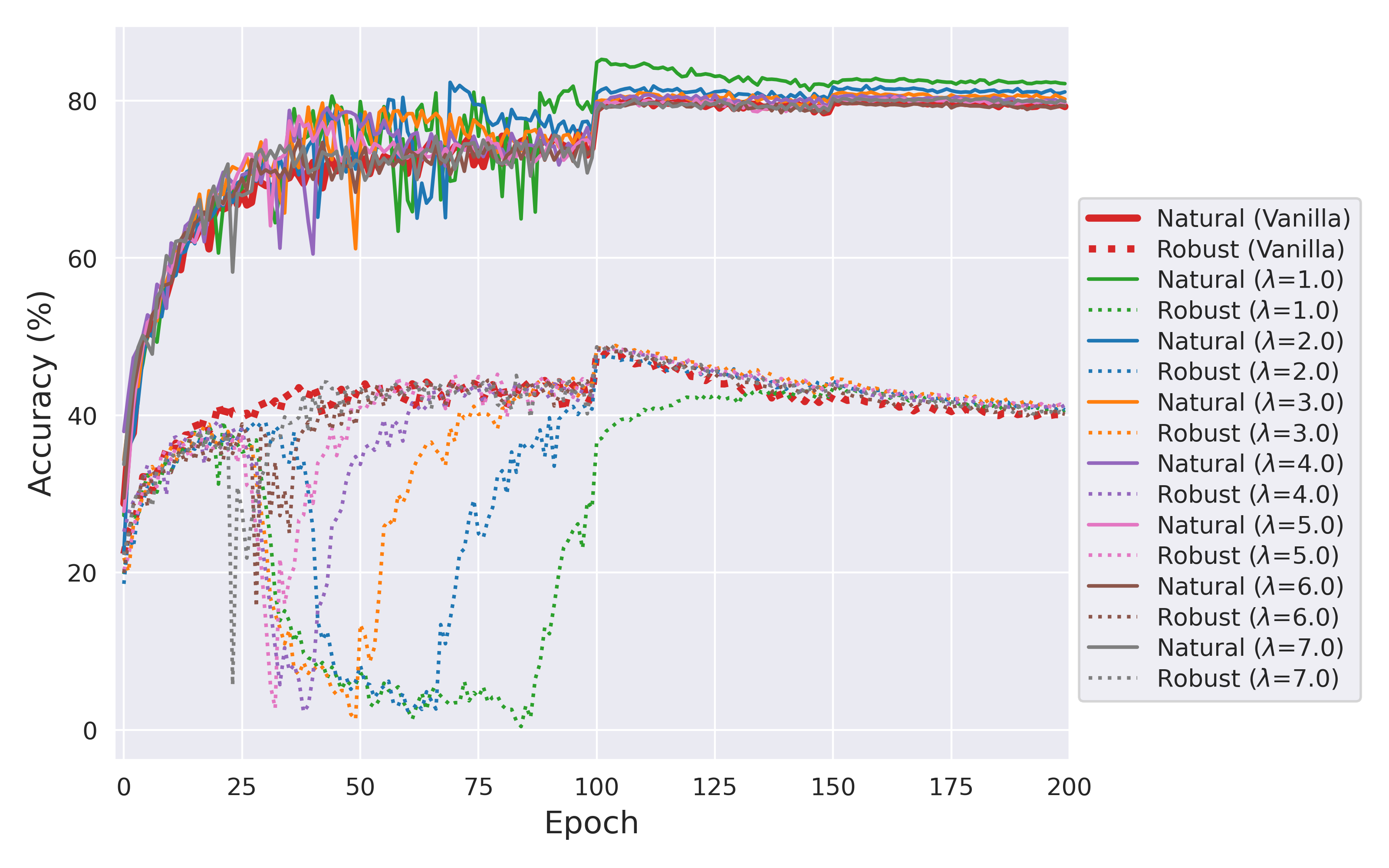Click the 100 tick on the x-axis
This screenshot has width=1389, height=868.
tap(596, 787)
